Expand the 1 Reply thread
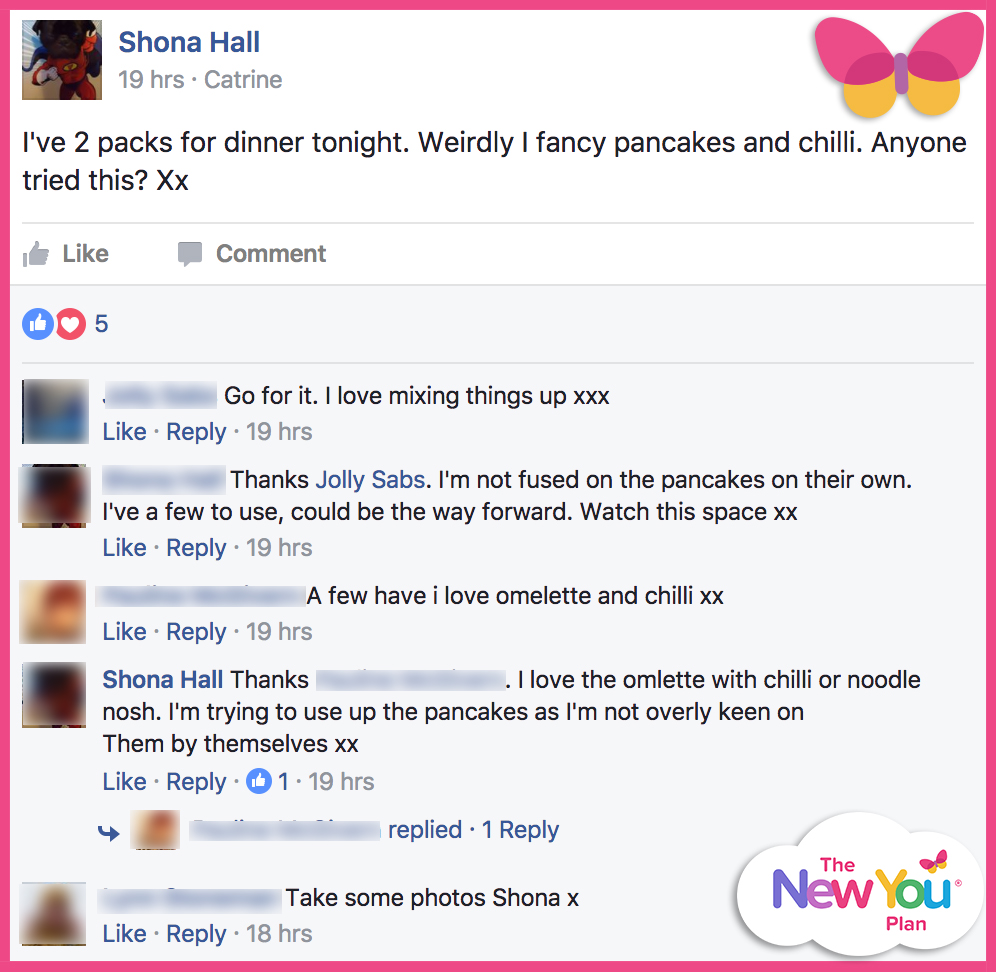Screen dimensions: 996x972 click(x=520, y=830)
